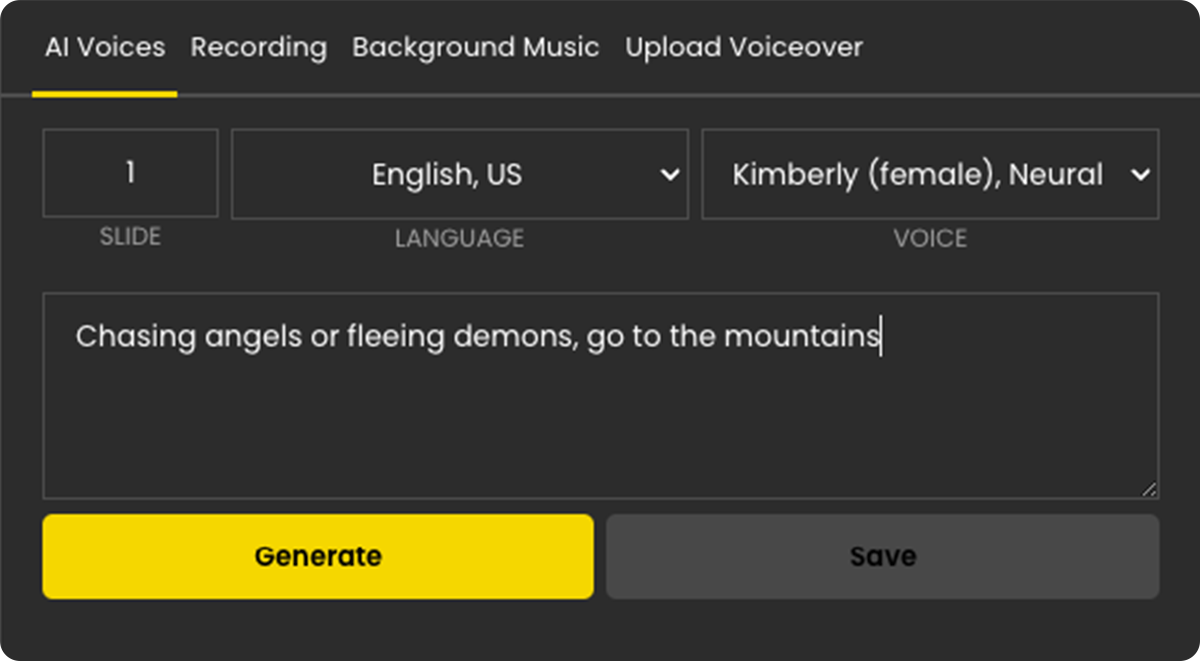Click the text box resize grip
The height and width of the screenshot is (661, 1200).
point(1150,490)
